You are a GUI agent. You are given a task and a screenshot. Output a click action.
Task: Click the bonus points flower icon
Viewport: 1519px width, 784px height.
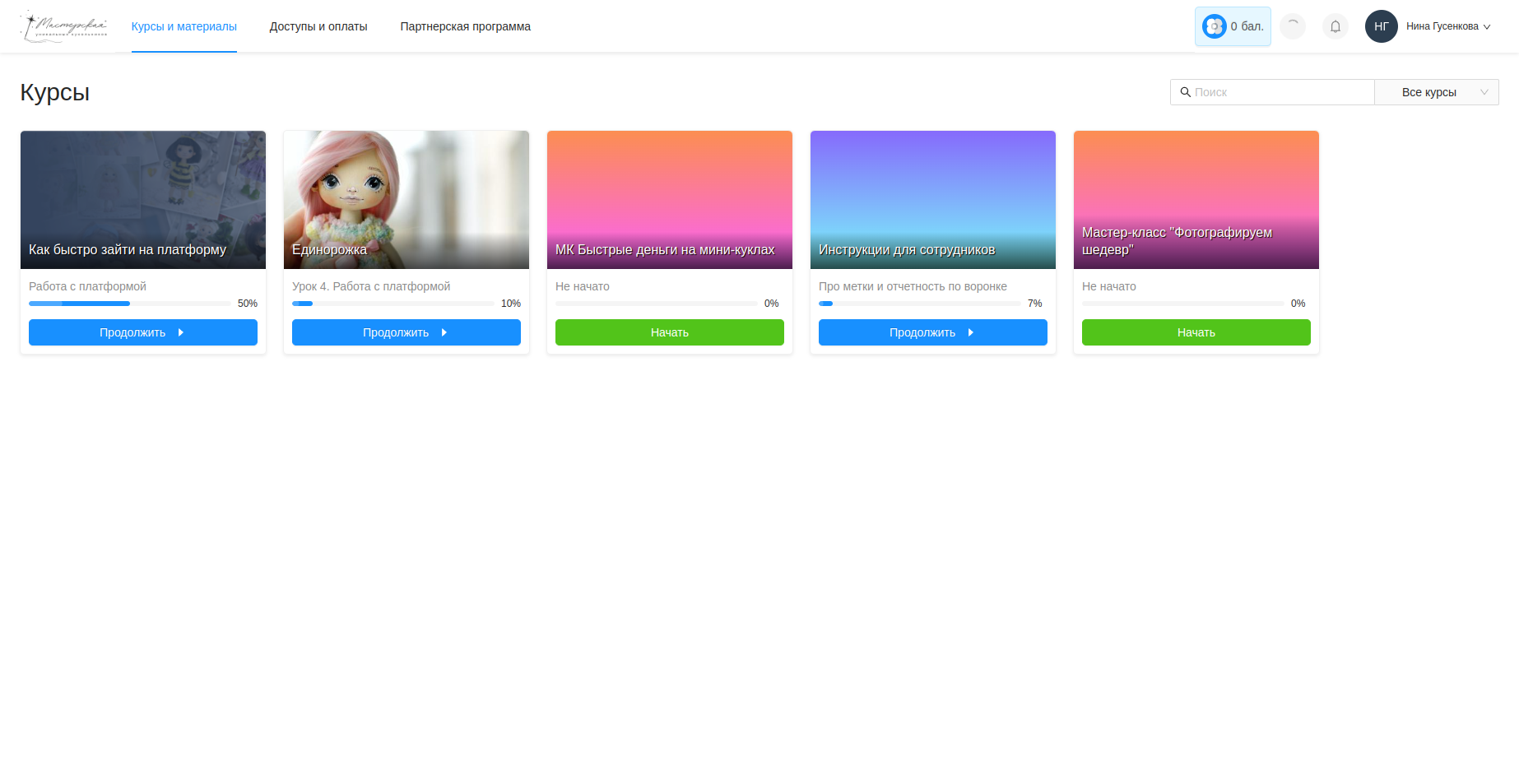click(x=1214, y=26)
